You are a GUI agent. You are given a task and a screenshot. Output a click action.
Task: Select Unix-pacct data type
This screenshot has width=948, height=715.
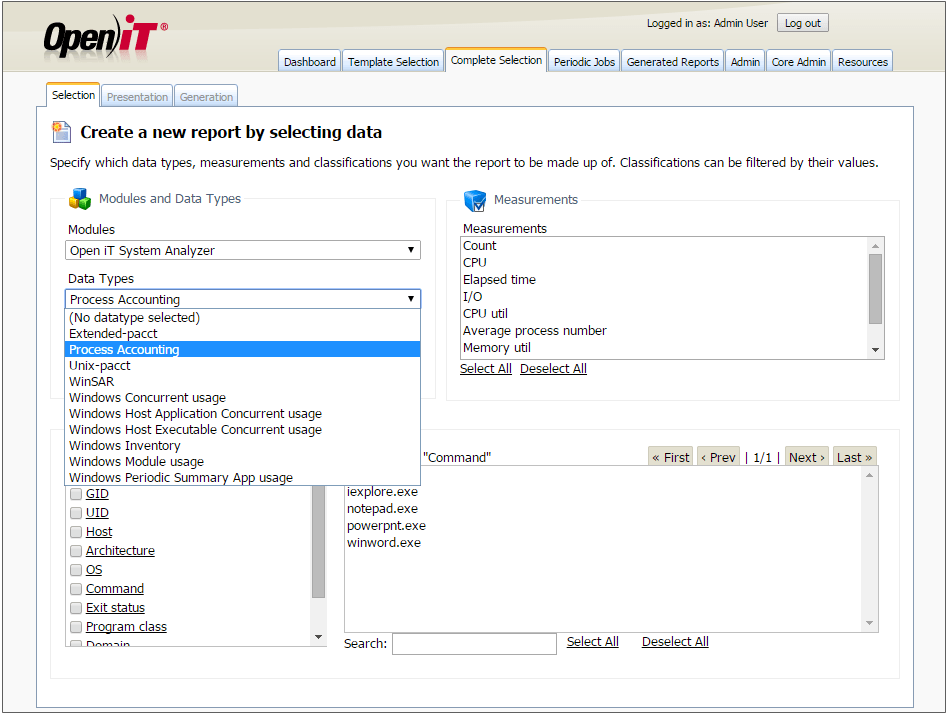(x=242, y=366)
